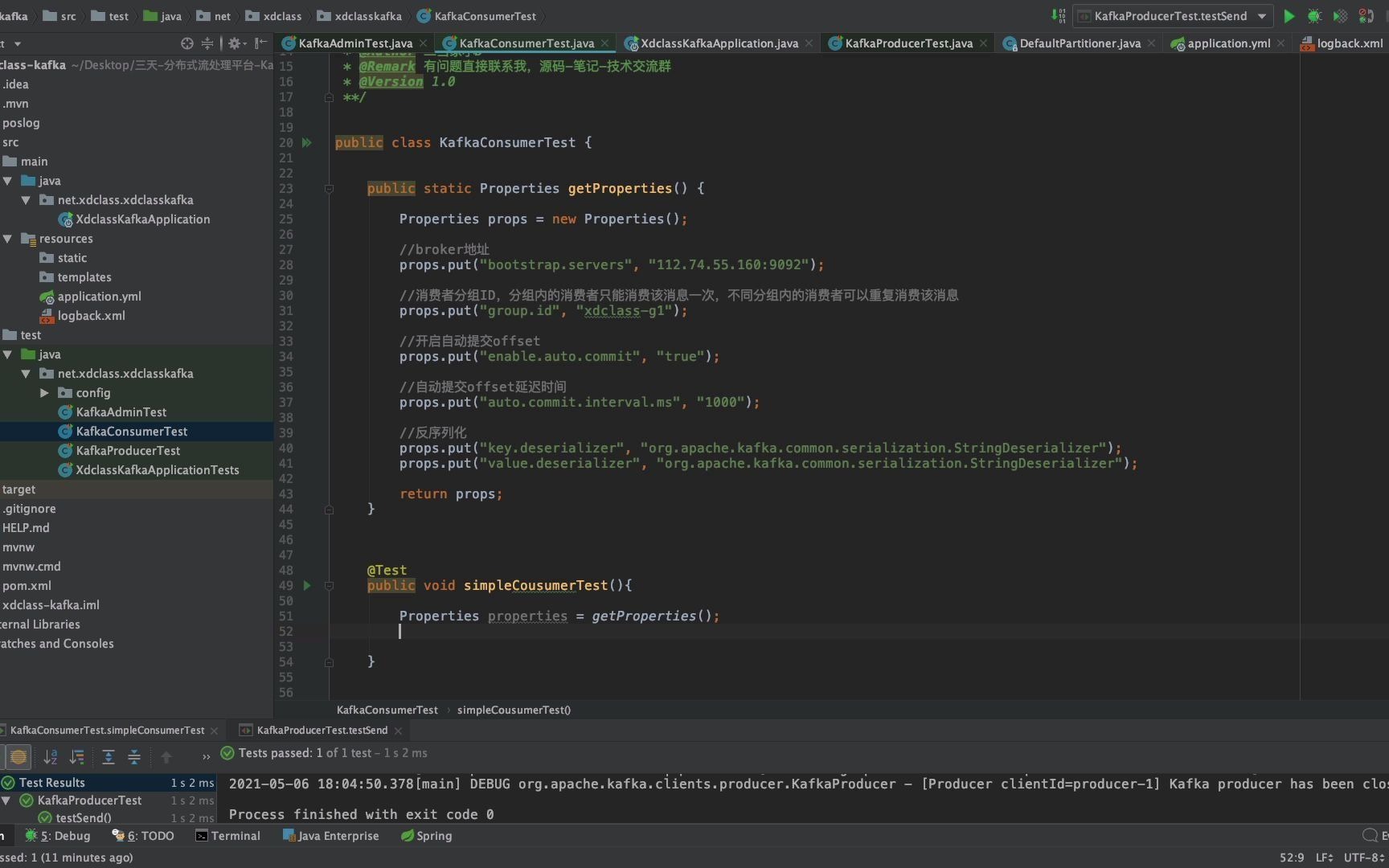Screen dimensions: 1389x868
Task: Open the logback.xml editor tab
Action: coord(1342,43)
